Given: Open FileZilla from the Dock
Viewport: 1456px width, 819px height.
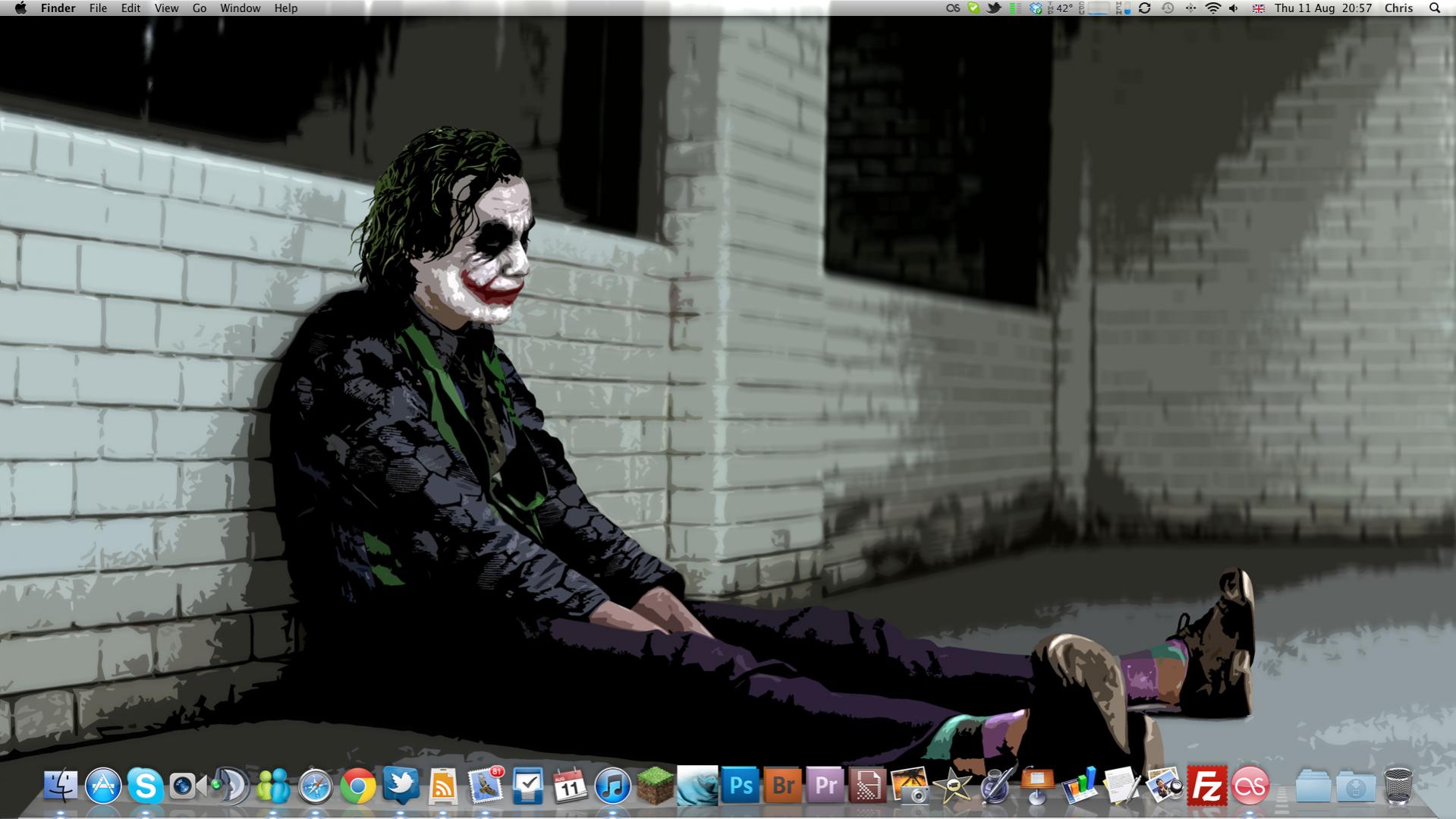Looking at the screenshot, I should tap(1207, 786).
